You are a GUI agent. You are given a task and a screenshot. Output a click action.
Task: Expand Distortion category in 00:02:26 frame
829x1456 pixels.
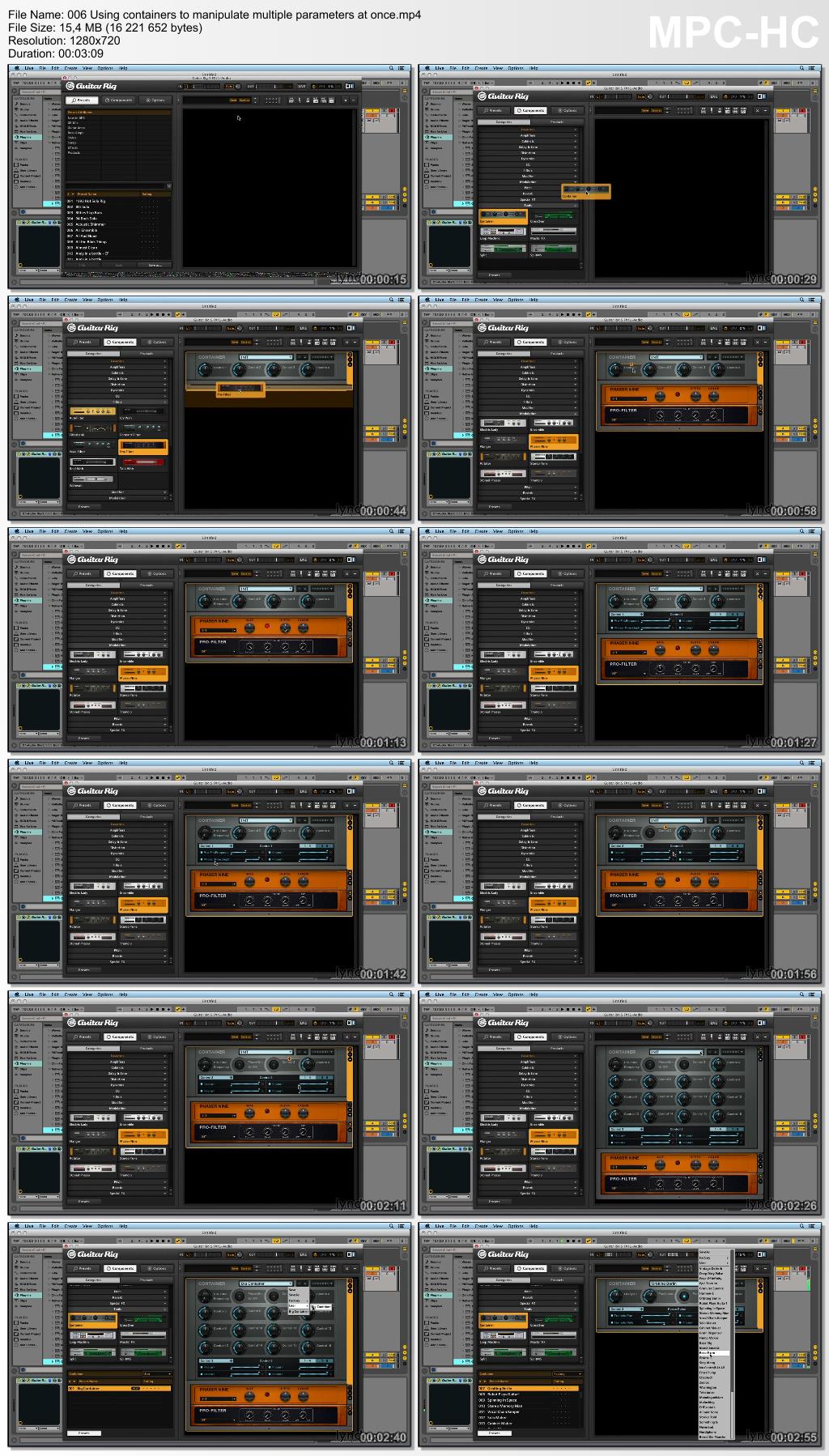click(528, 1079)
